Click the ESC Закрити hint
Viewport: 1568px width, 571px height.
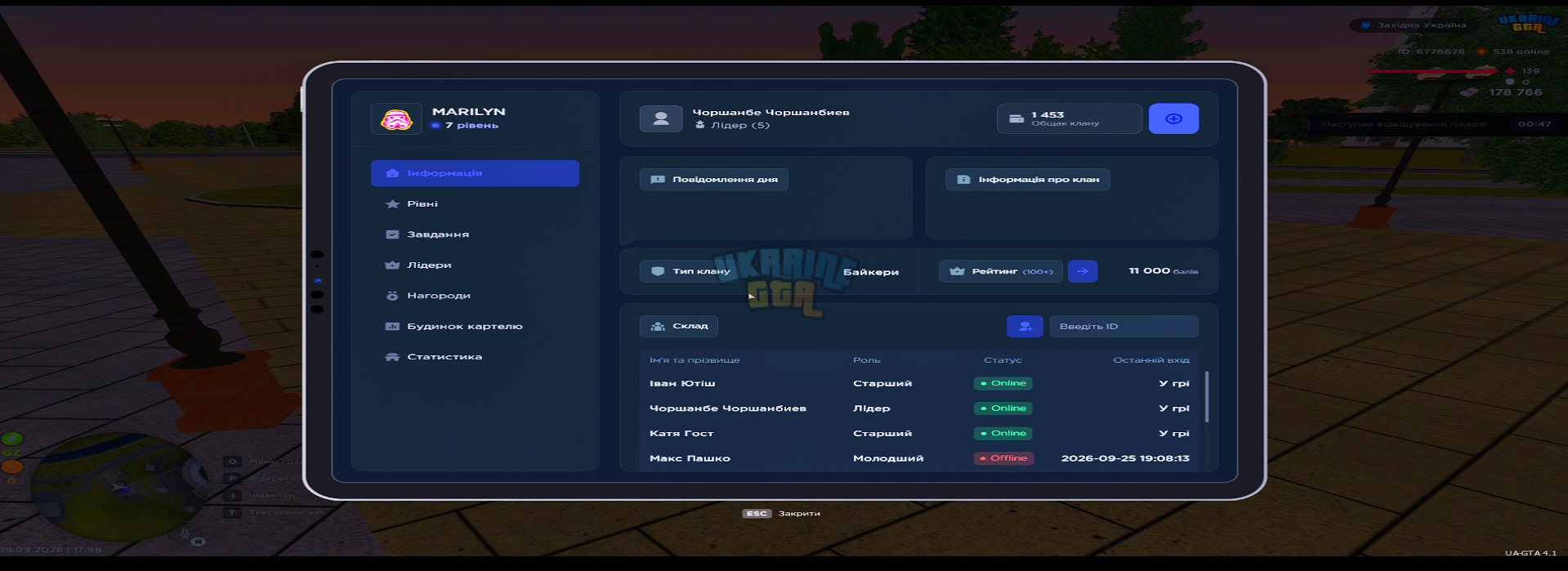point(781,514)
